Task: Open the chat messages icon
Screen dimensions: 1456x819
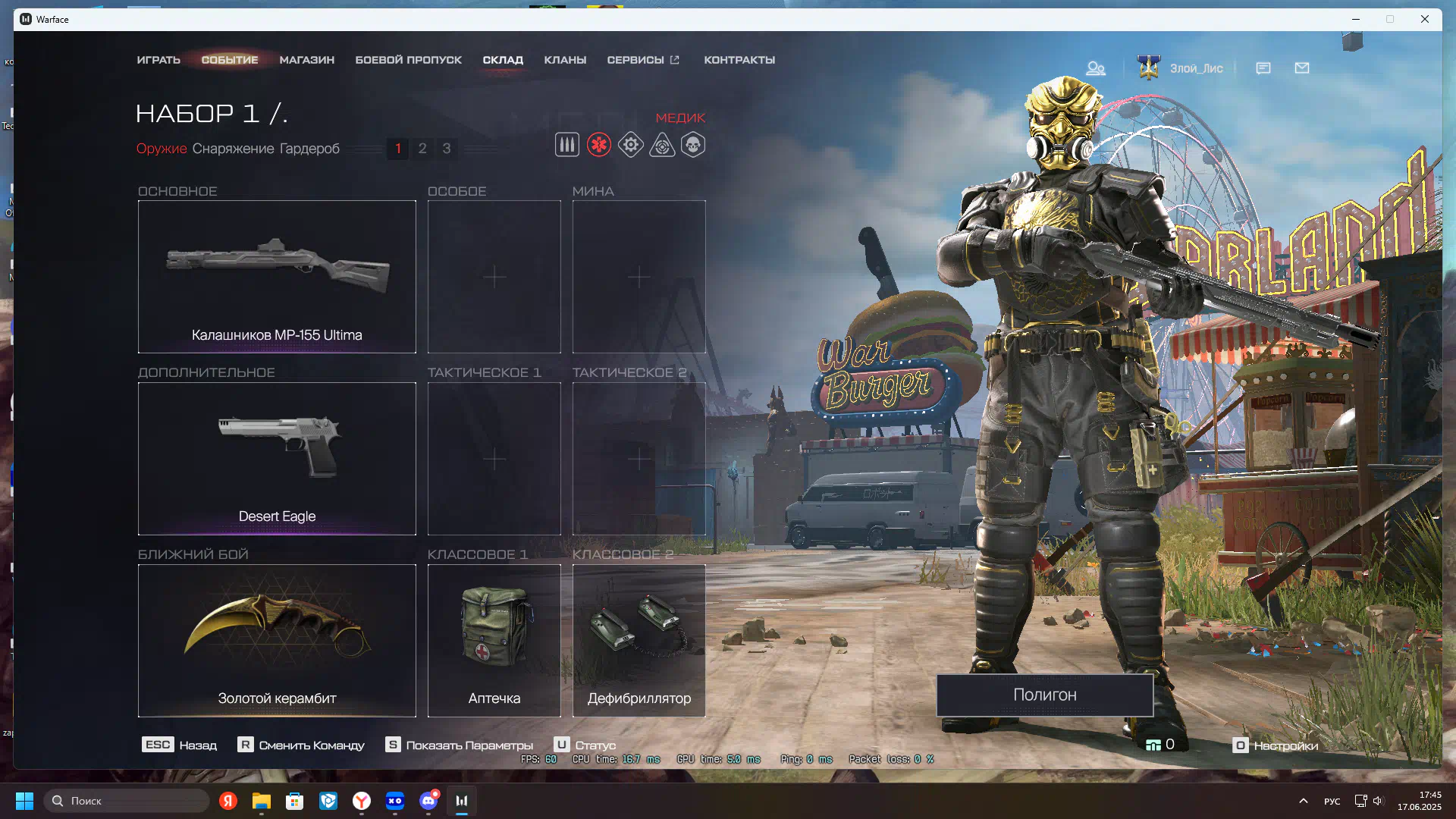Action: [1263, 68]
